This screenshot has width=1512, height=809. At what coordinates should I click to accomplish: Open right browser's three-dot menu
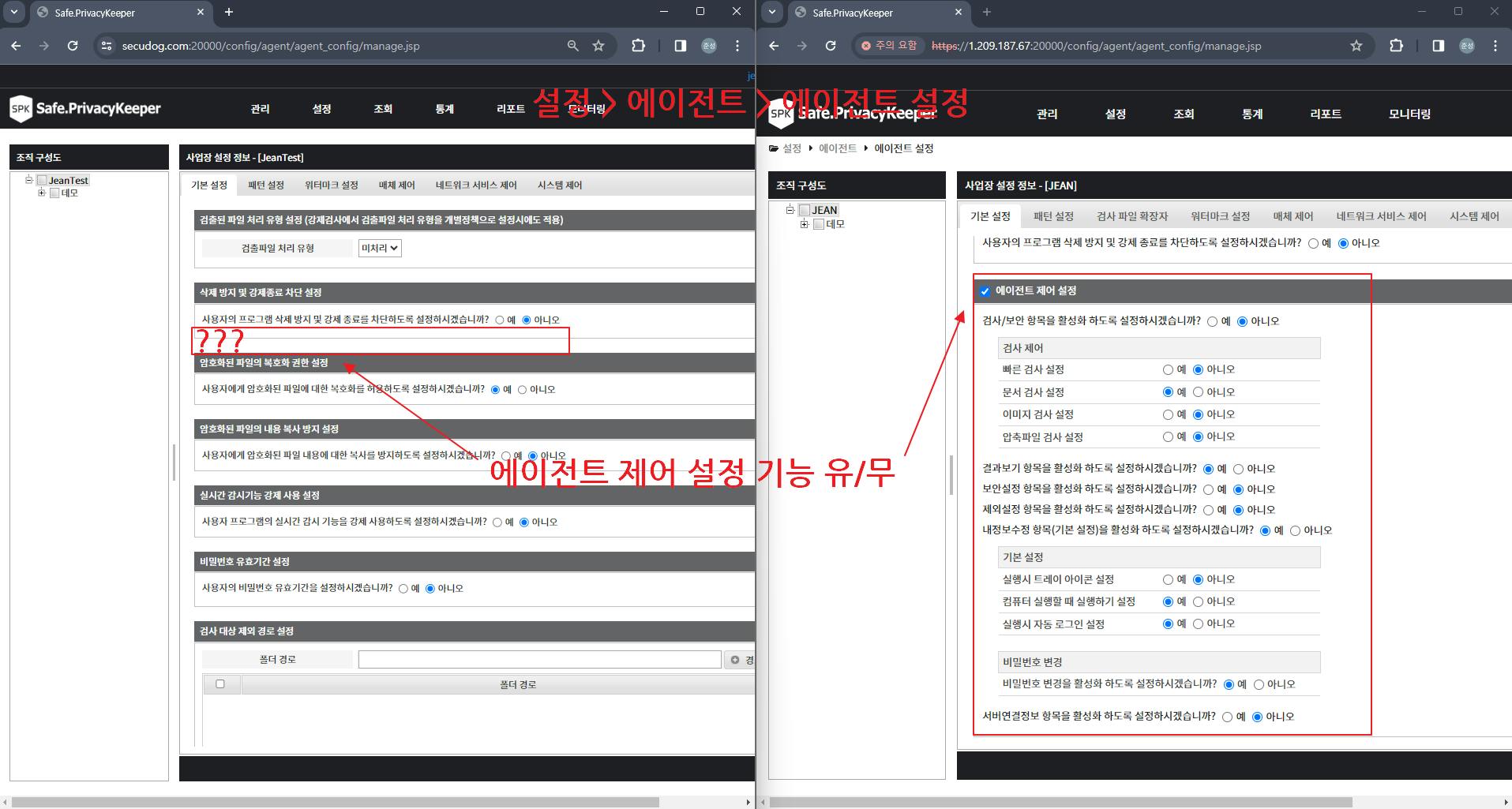[x=1495, y=46]
